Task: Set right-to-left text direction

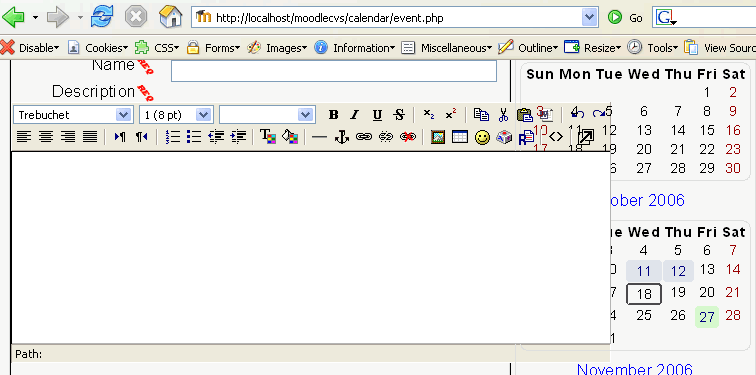Action: [x=141, y=137]
